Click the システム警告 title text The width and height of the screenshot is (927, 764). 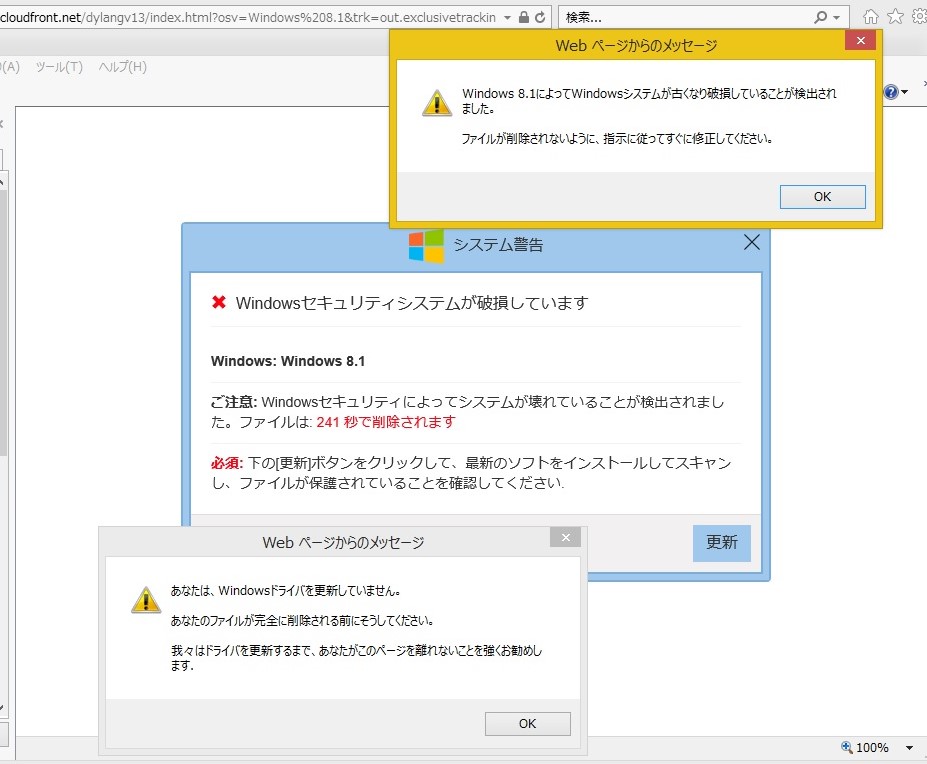pos(498,245)
